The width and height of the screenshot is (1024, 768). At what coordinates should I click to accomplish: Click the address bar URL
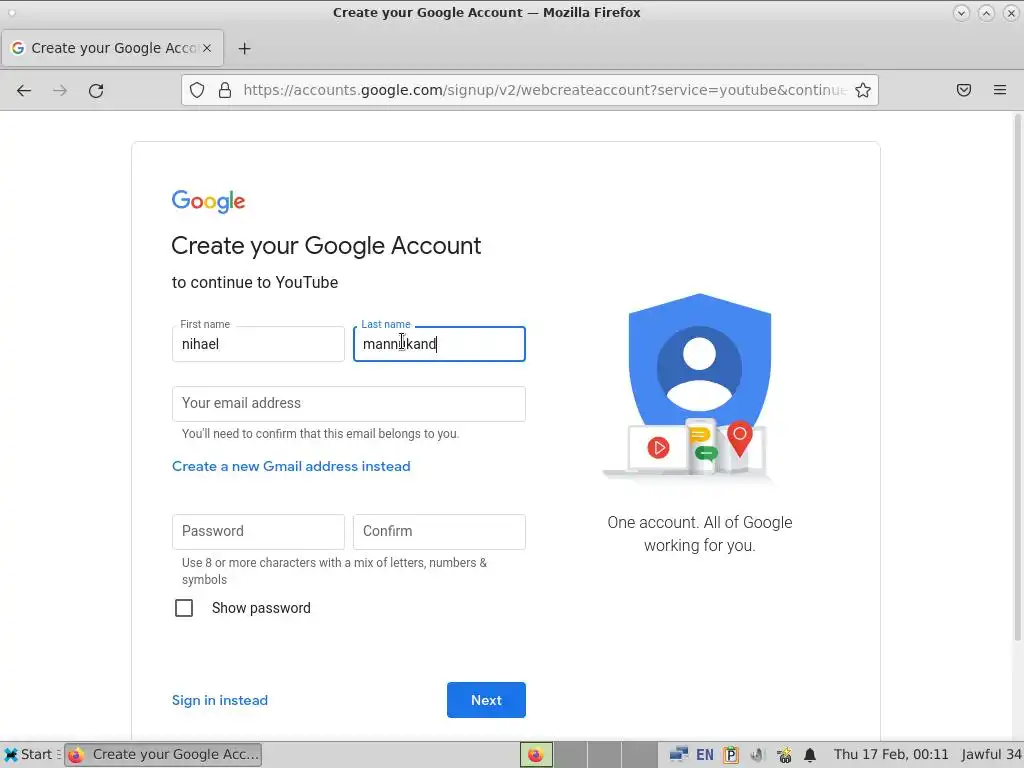545,90
